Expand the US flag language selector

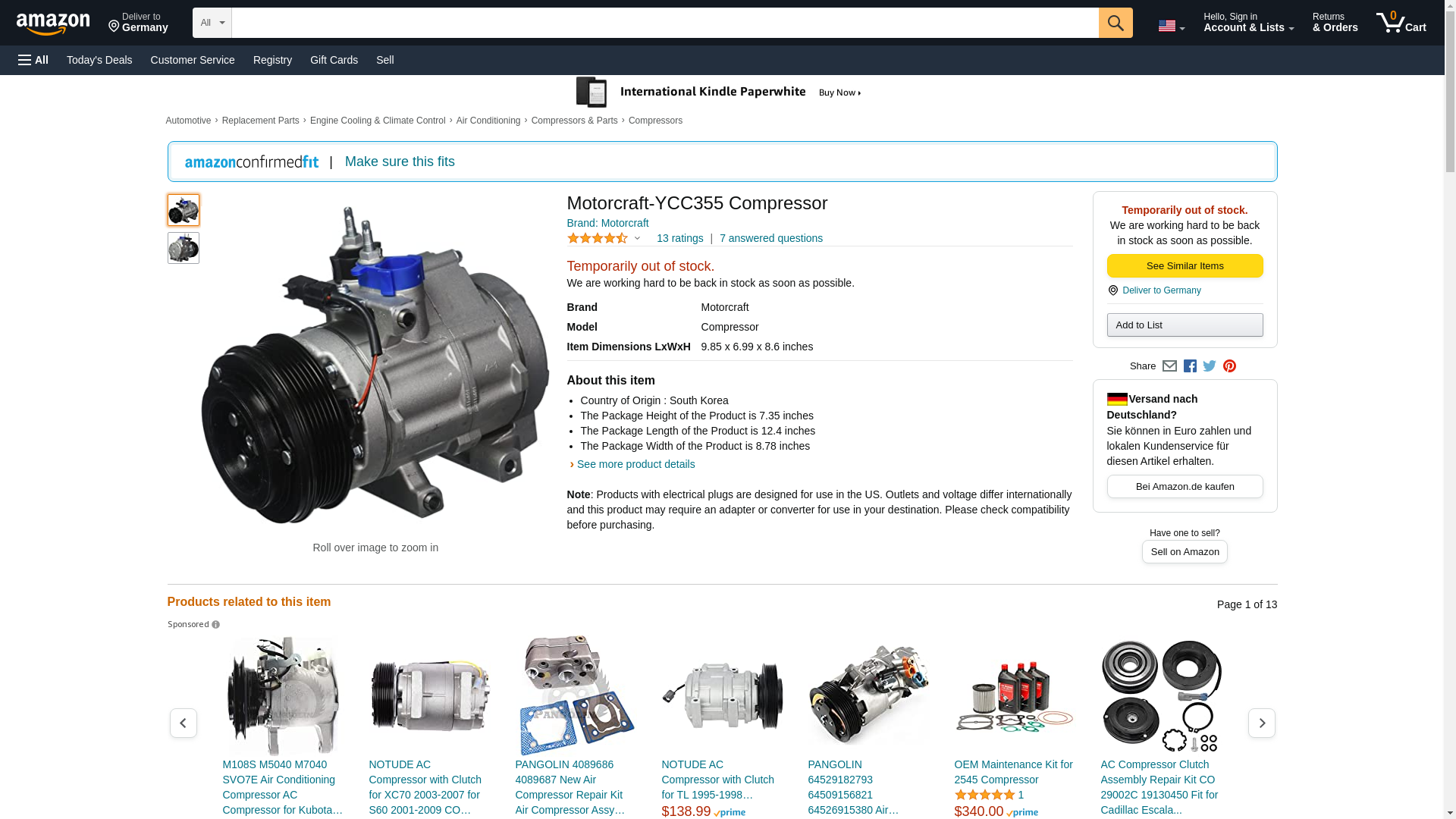1171,26
